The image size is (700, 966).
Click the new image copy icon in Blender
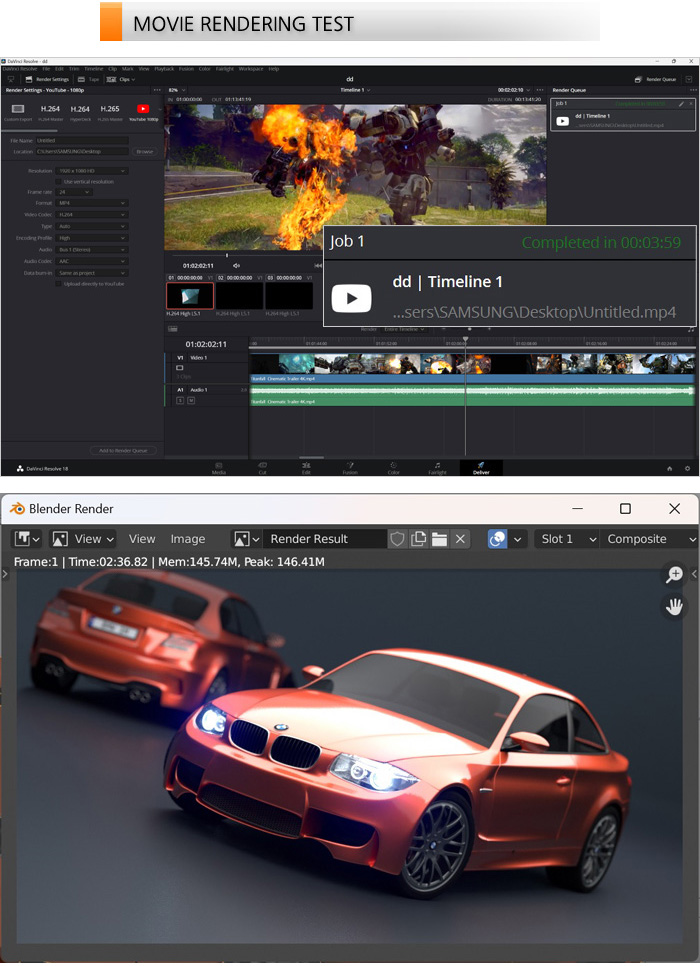[418, 539]
